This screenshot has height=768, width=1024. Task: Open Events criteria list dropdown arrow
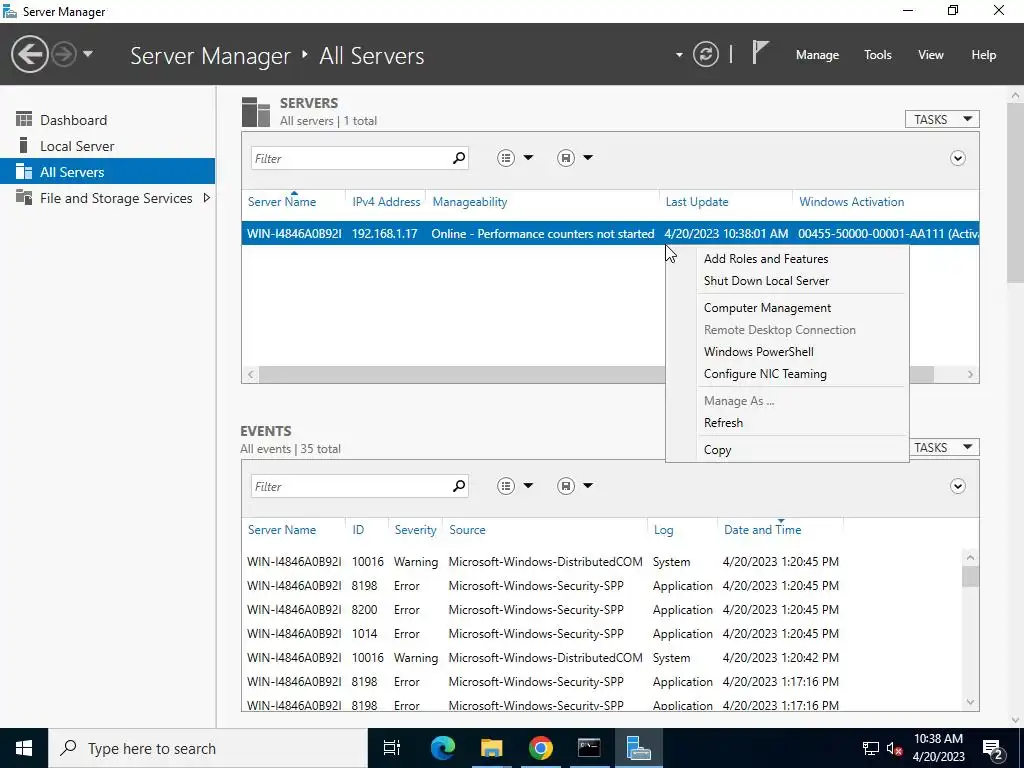click(x=528, y=486)
